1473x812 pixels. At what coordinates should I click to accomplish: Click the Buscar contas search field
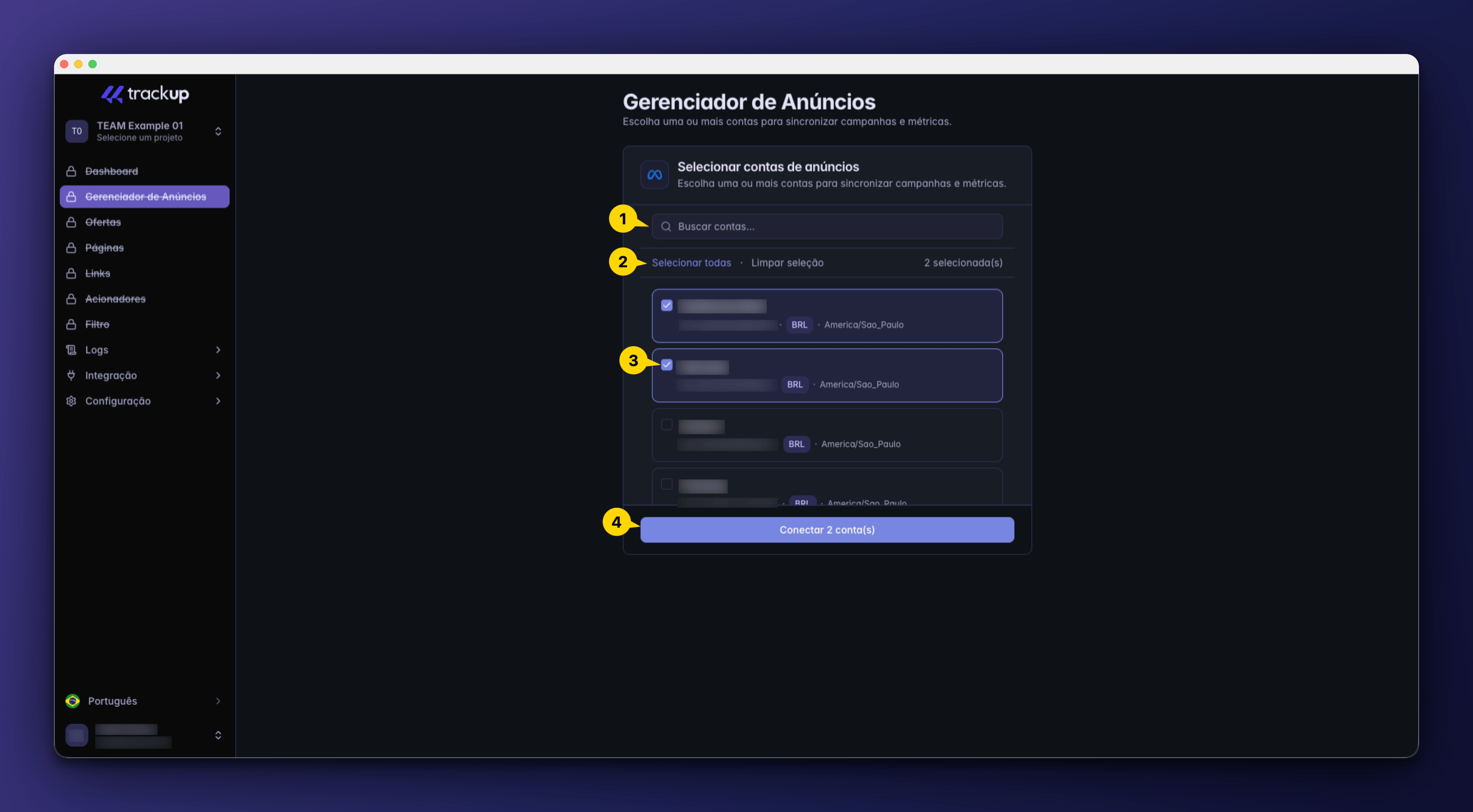(827, 226)
